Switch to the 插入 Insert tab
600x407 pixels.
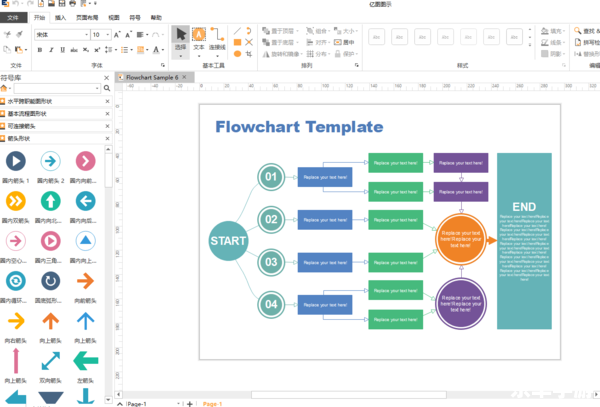tap(60, 18)
